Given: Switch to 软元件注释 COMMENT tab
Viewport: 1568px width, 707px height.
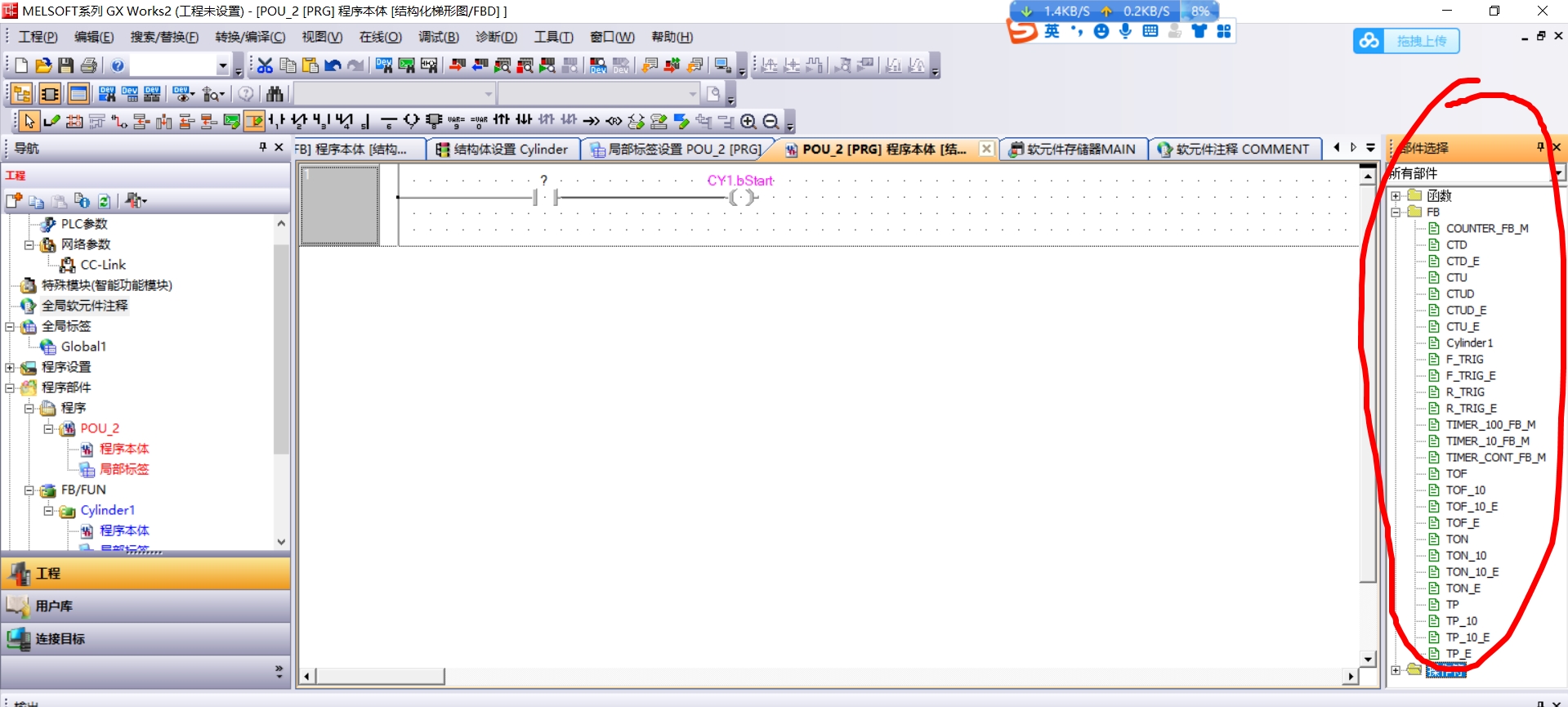Looking at the screenshot, I should click(x=1234, y=149).
